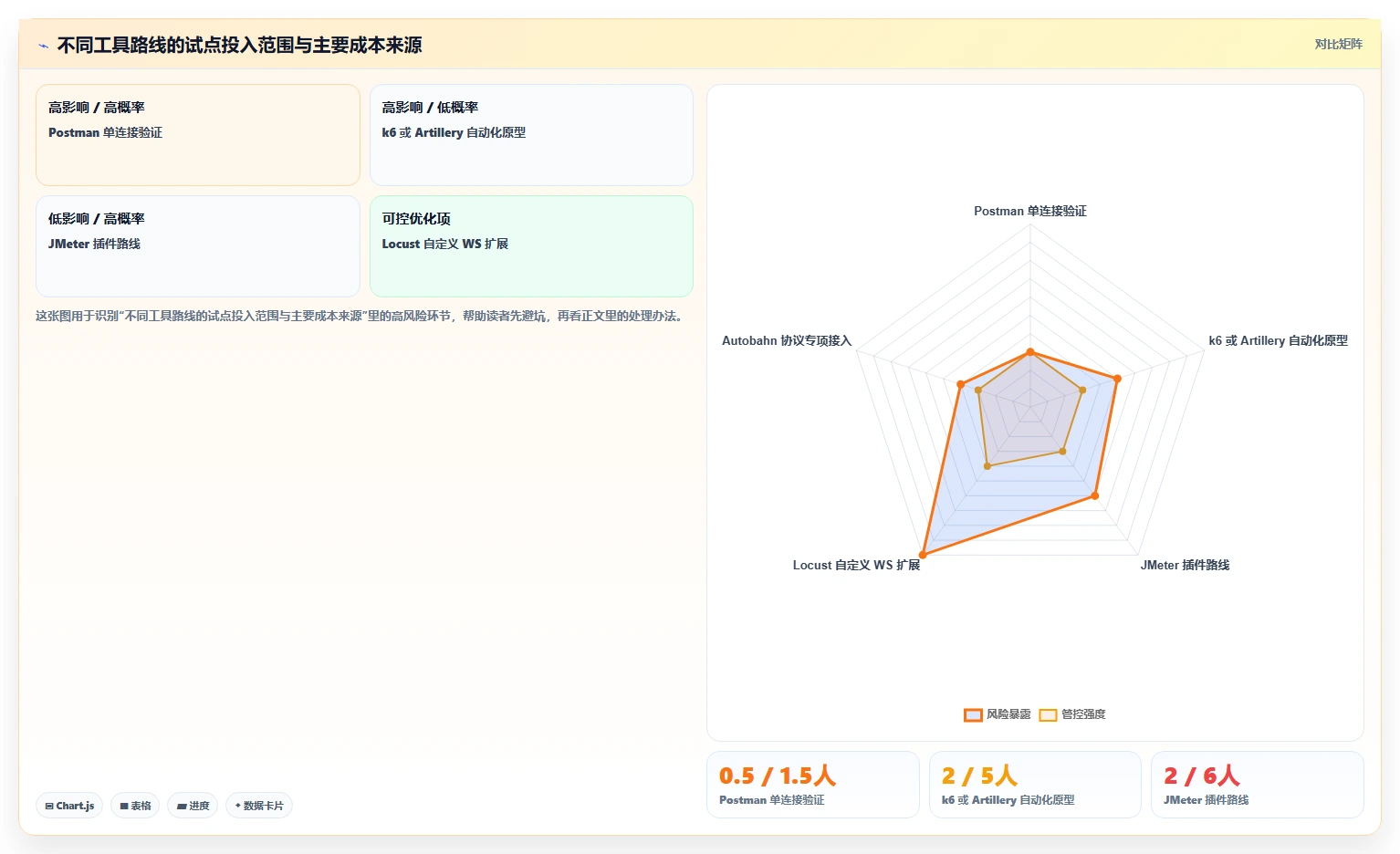Select the 高影响 / 高概率 Postman card
The width and height of the screenshot is (1400, 854).
pyautogui.click(x=198, y=135)
